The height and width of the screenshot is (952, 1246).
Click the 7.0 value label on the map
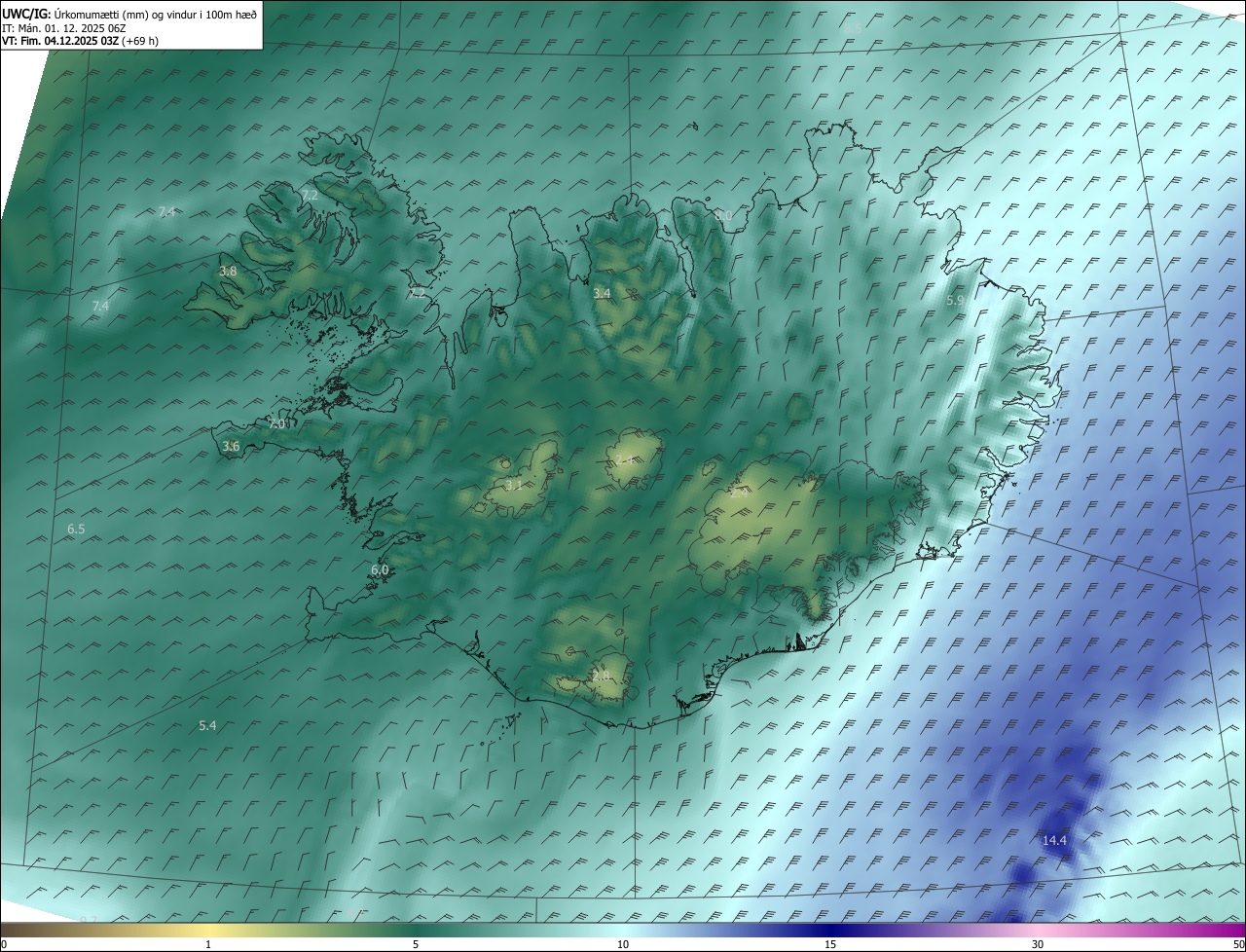277,424
